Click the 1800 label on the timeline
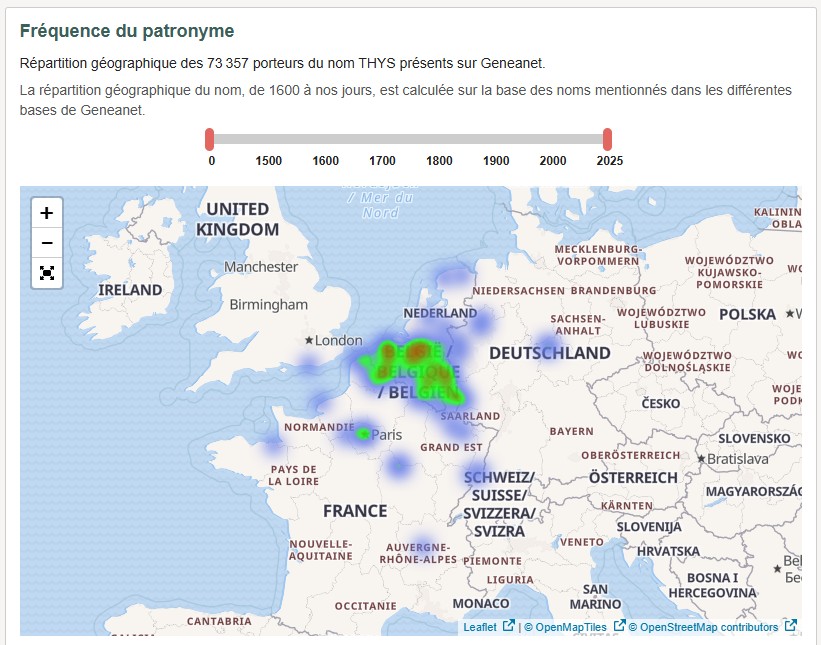Screen dimensions: 821x645 click(x=438, y=159)
